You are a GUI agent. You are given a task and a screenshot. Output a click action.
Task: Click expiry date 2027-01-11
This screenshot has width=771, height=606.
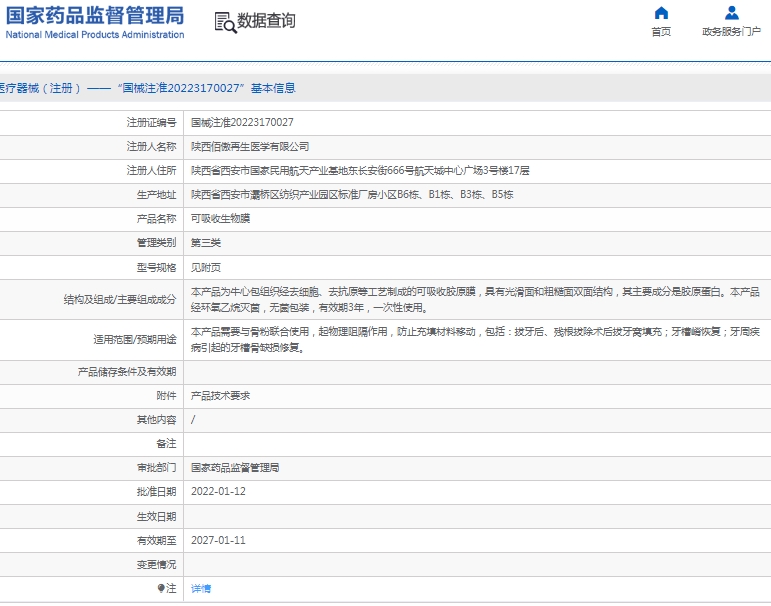coord(218,541)
